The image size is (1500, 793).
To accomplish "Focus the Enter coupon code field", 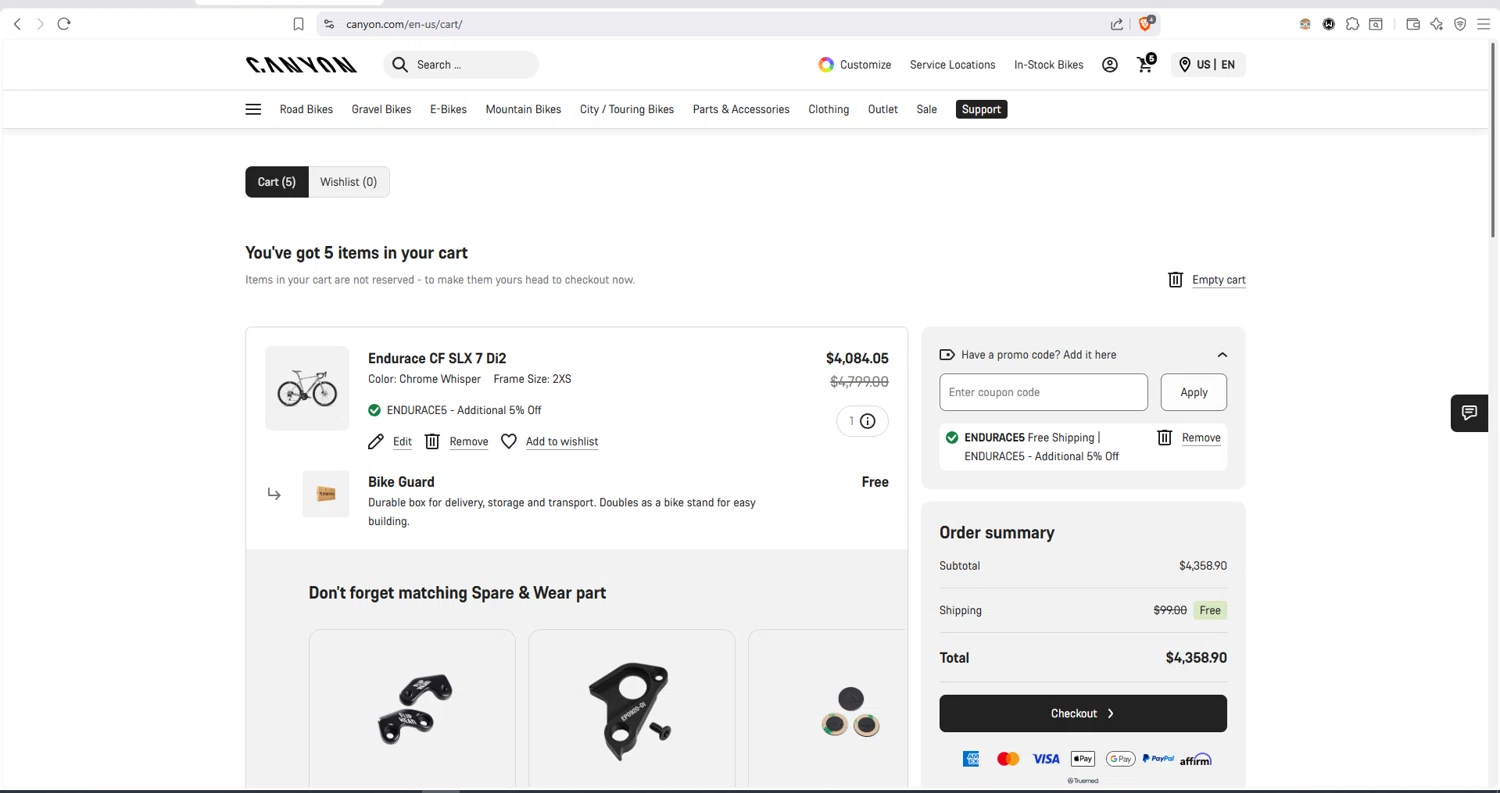I will 1043,392.
